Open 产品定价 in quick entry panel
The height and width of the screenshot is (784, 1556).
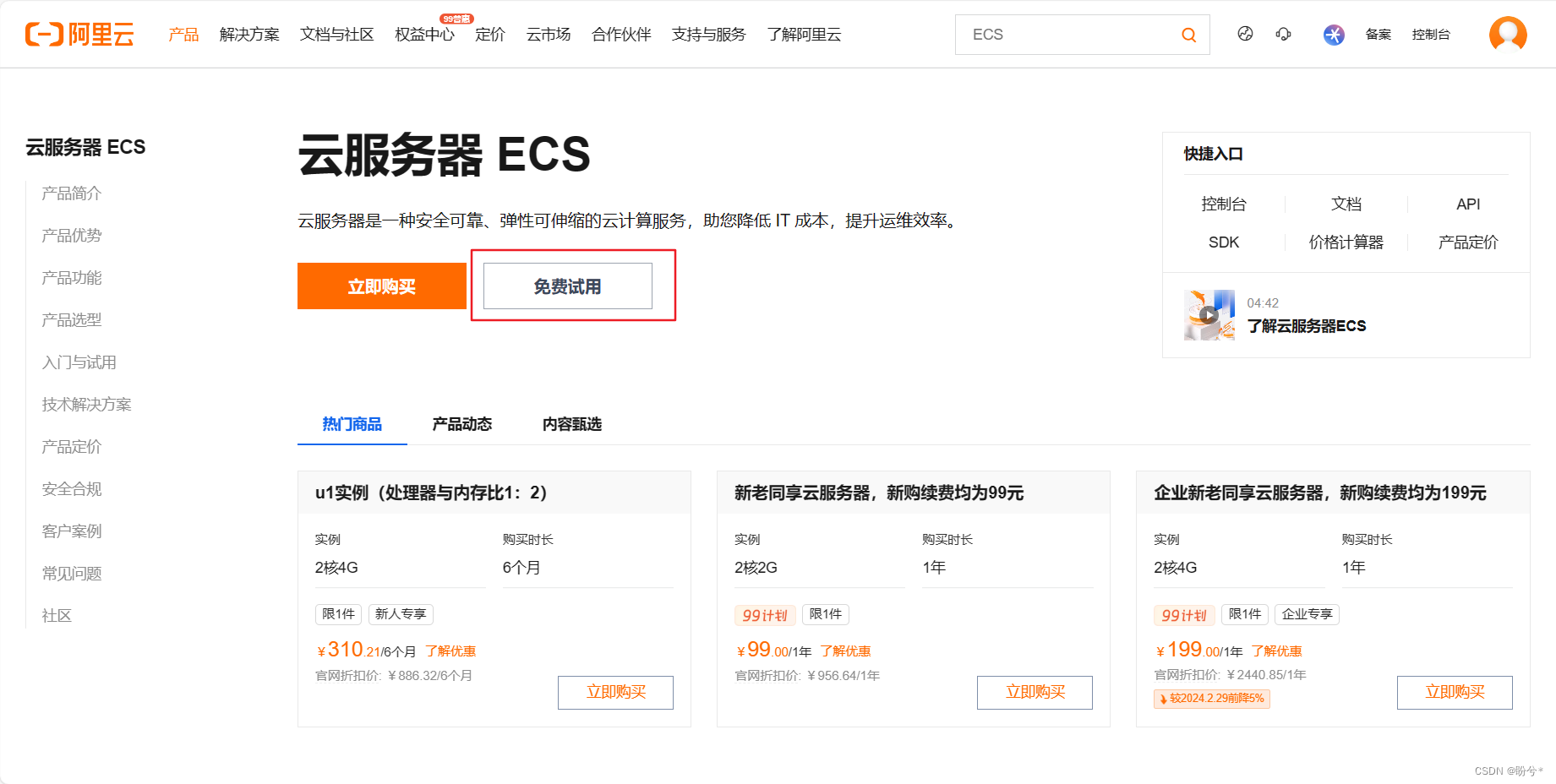coord(1468,242)
